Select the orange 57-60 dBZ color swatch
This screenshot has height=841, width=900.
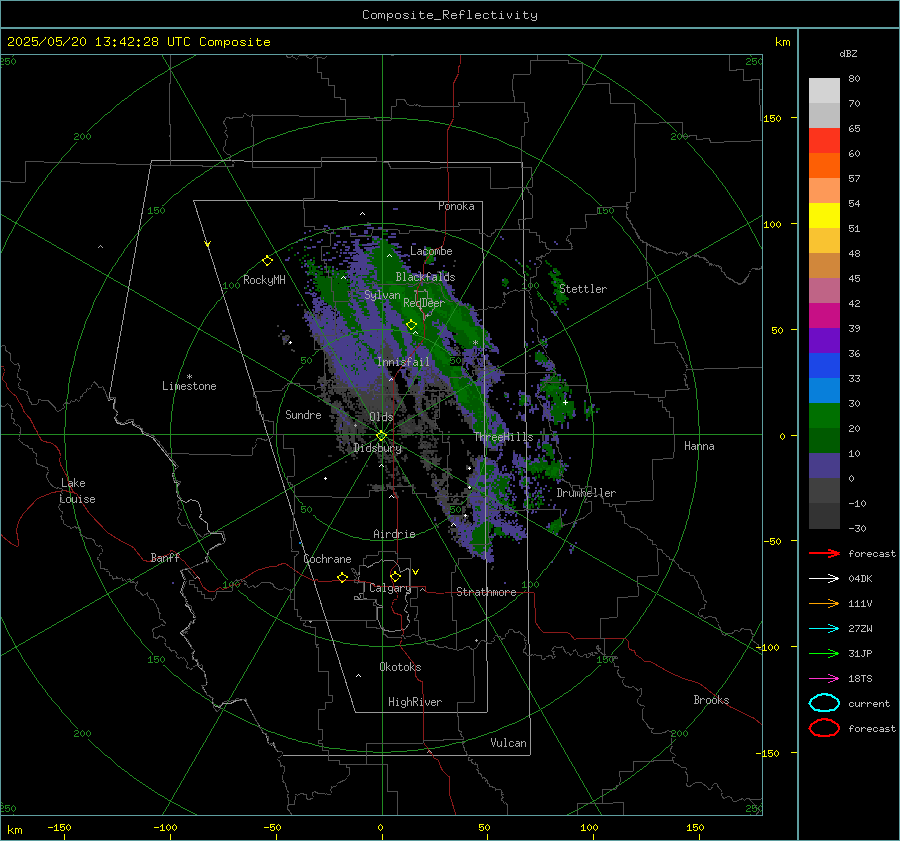pyautogui.click(x=824, y=166)
